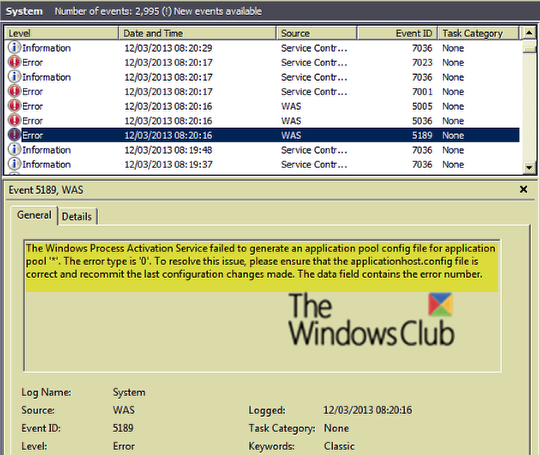Click the scrollbar up arrow in the event list
This screenshot has height=455, width=540.
529,33
